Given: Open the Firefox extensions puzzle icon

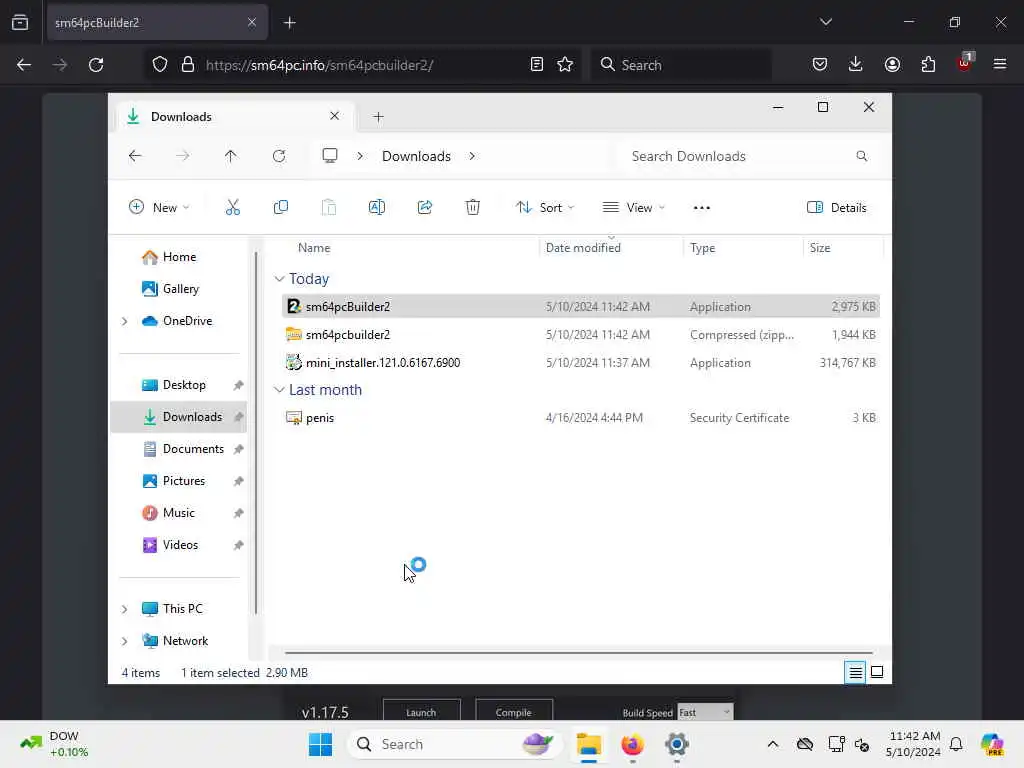Looking at the screenshot, I should pyautogui.click(x=928, y=64).
